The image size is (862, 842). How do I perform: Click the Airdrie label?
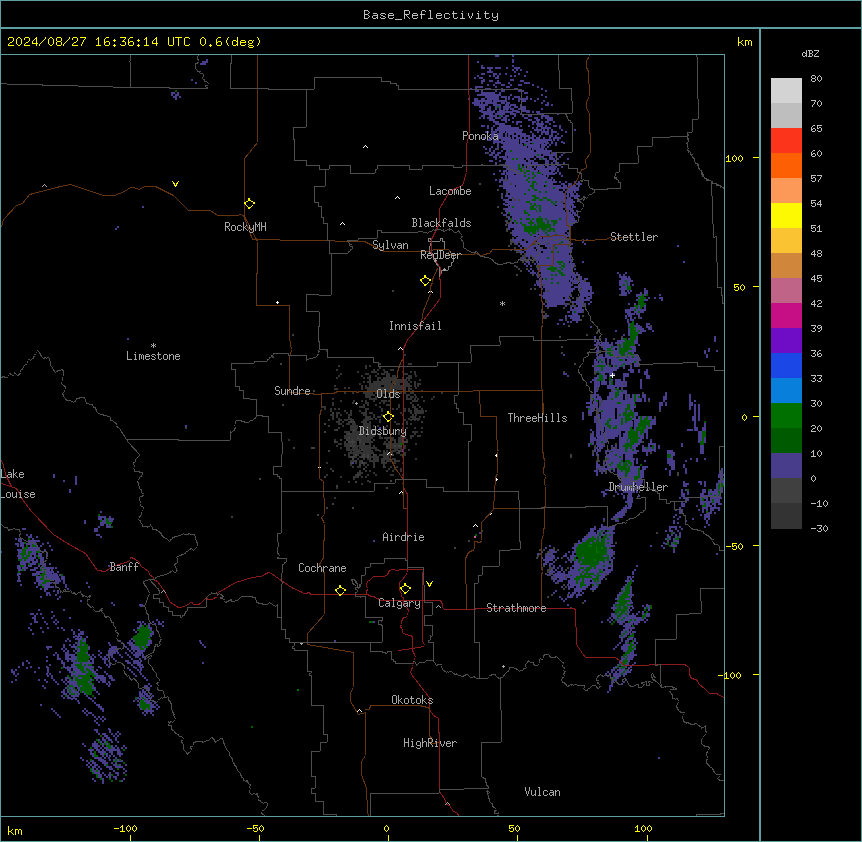(x=403, y=537)
